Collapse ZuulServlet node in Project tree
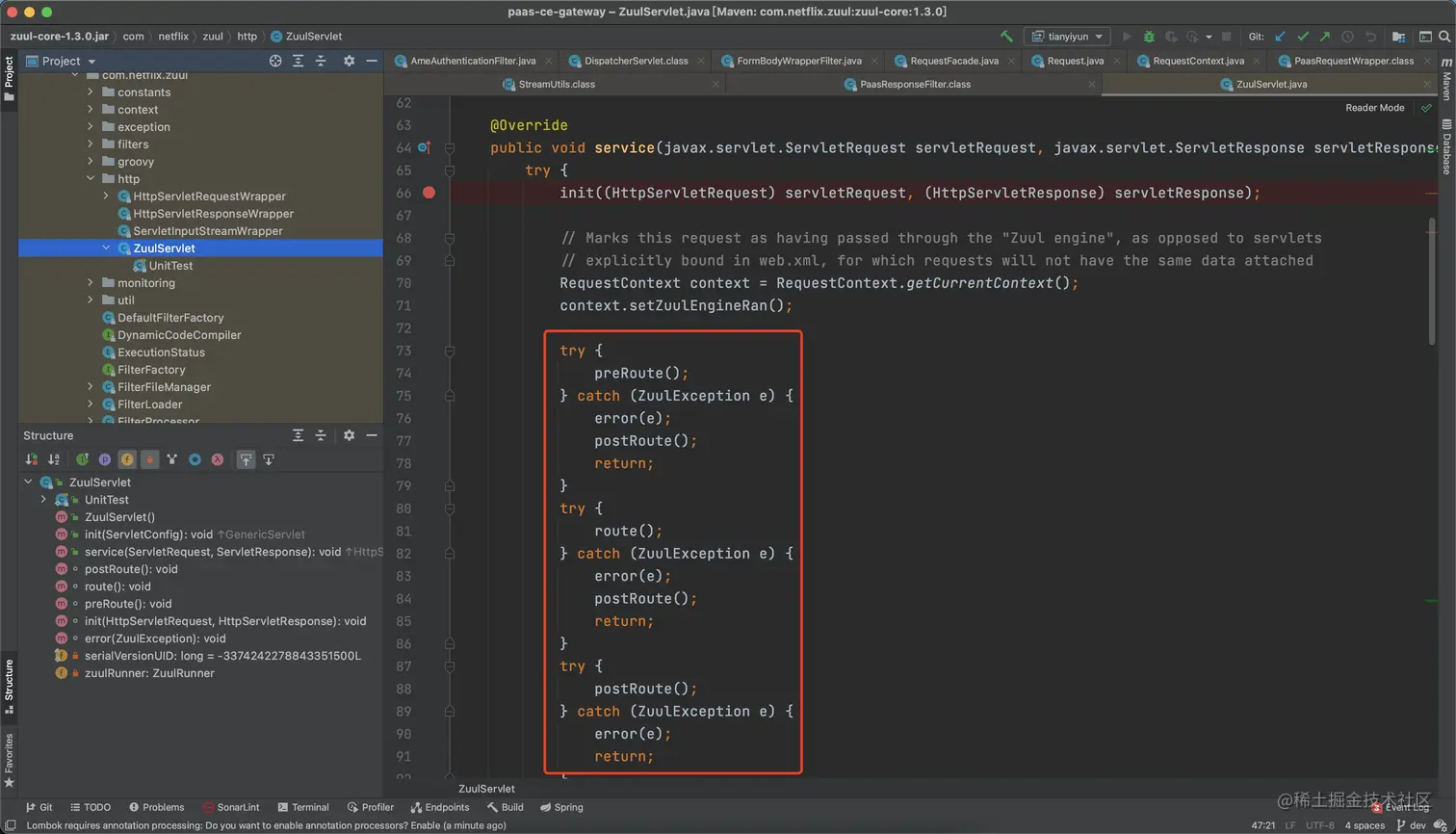This screenshot has height=834, width=1456. [106, 248]
